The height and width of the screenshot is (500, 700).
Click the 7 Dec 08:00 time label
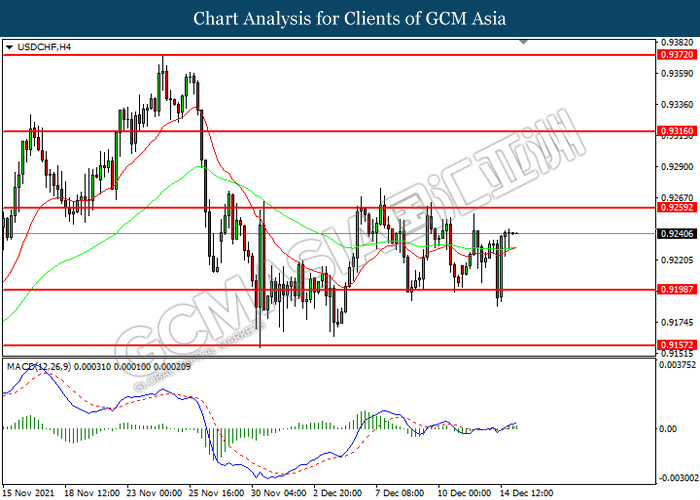pyautogui.click(x=400, y=493)
